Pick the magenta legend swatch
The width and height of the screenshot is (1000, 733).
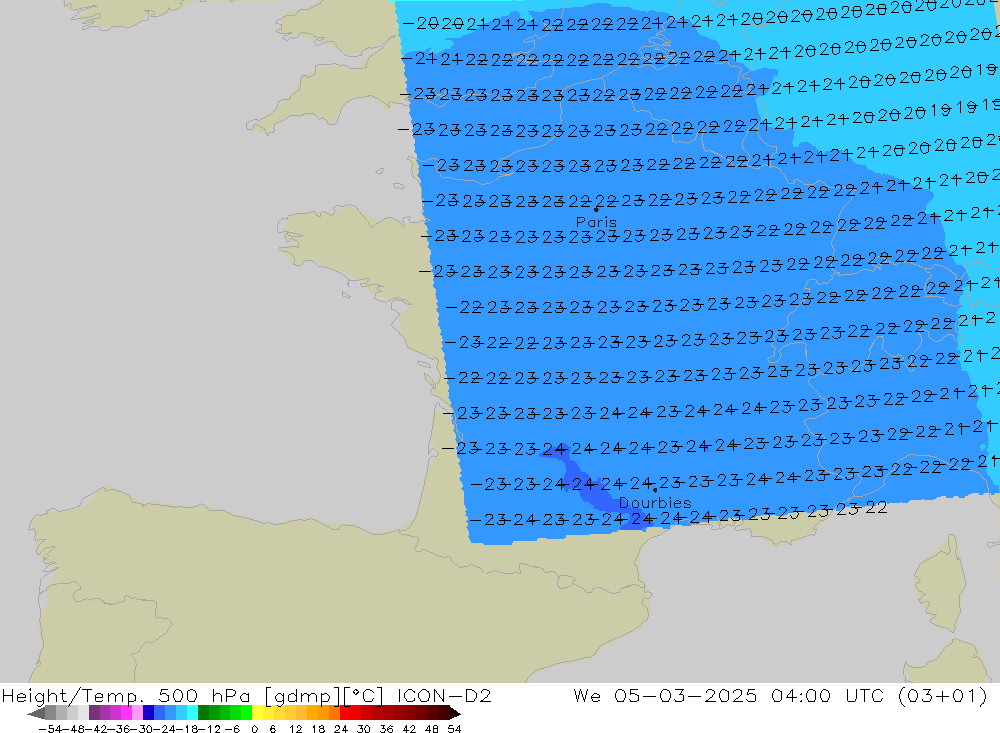tap(126, 713)
